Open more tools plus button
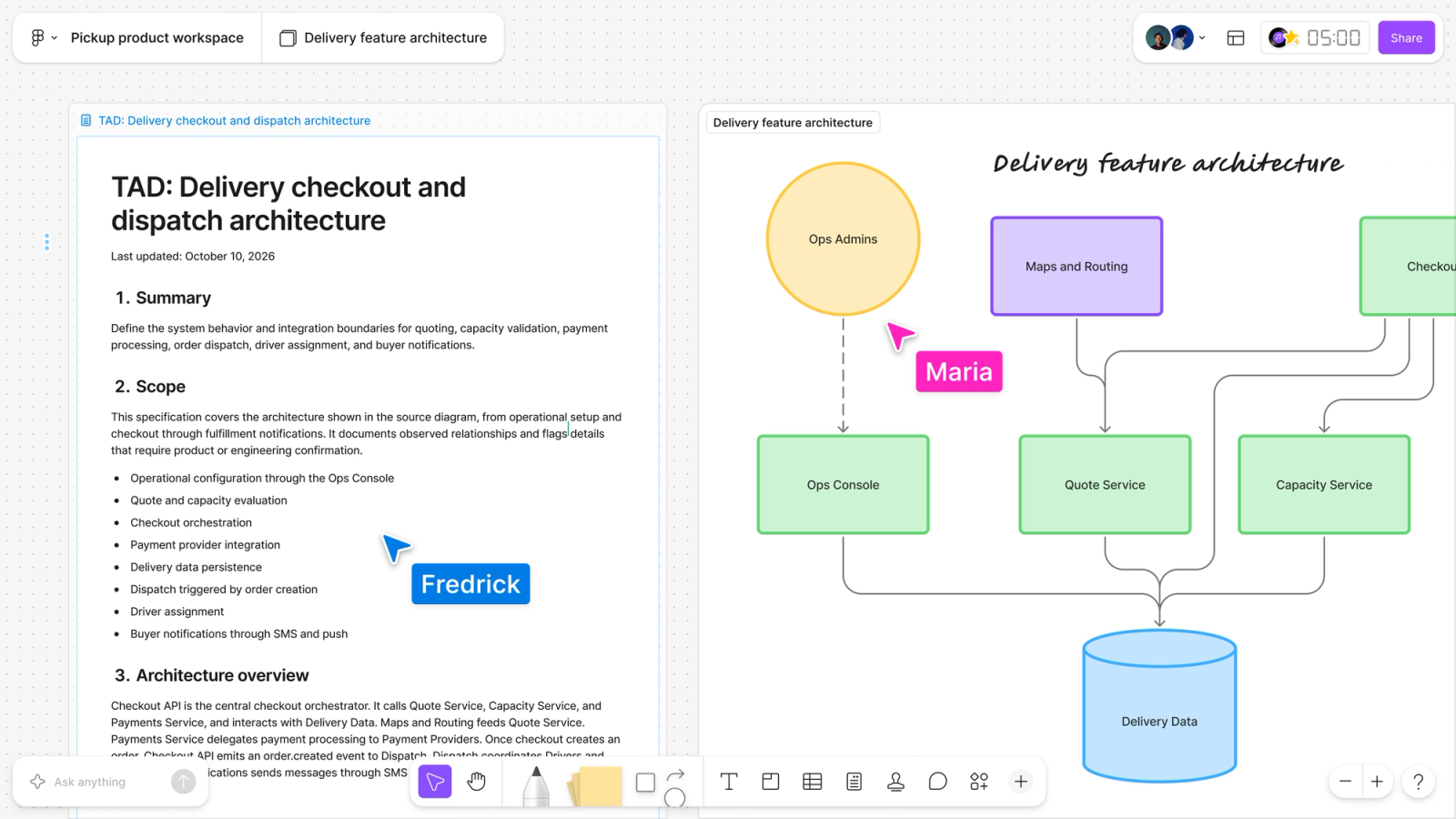Screen dimensions: 1456x819 point(1021,782)
